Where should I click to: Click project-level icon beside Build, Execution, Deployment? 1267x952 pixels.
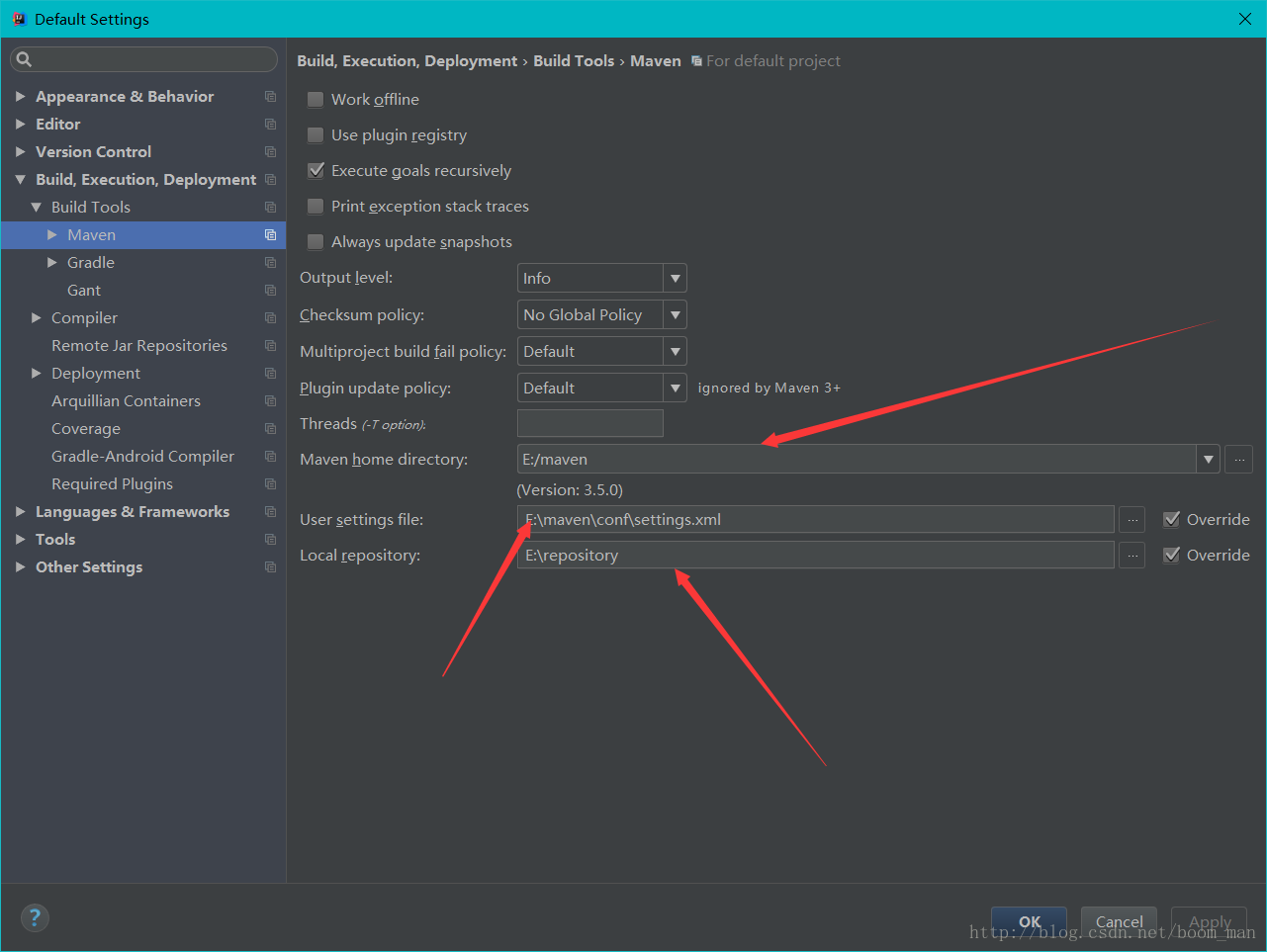point(270,180)
